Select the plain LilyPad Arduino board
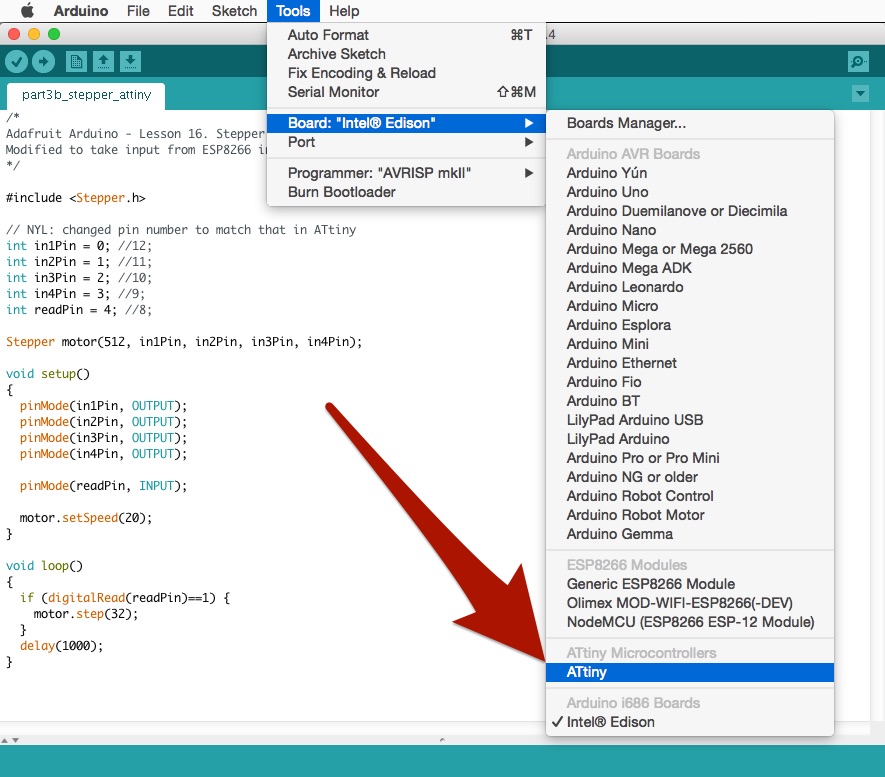Viewport: 885px width, 777px height. coord(690,439)
